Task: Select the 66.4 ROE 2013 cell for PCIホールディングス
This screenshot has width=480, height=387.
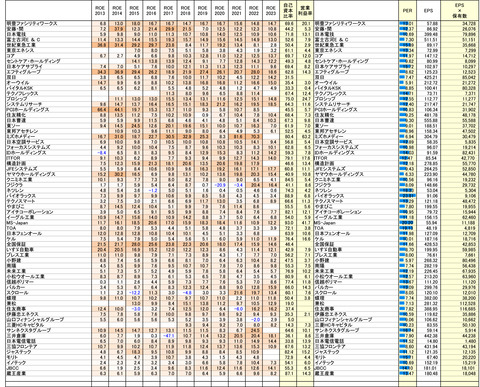Action: pos(100,110)
